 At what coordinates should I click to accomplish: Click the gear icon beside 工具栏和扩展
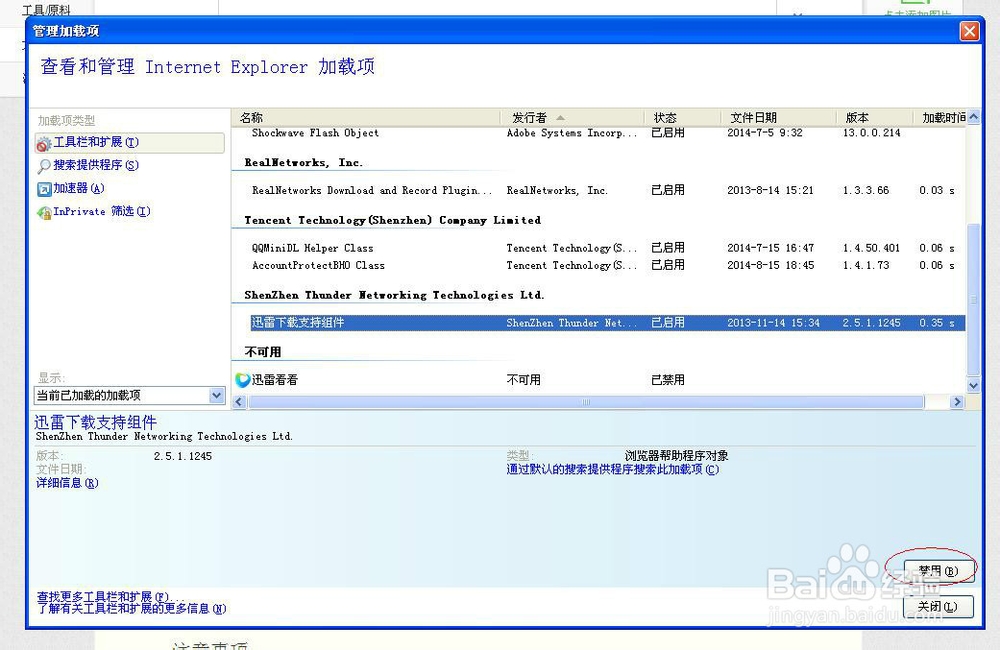(43, 144)
